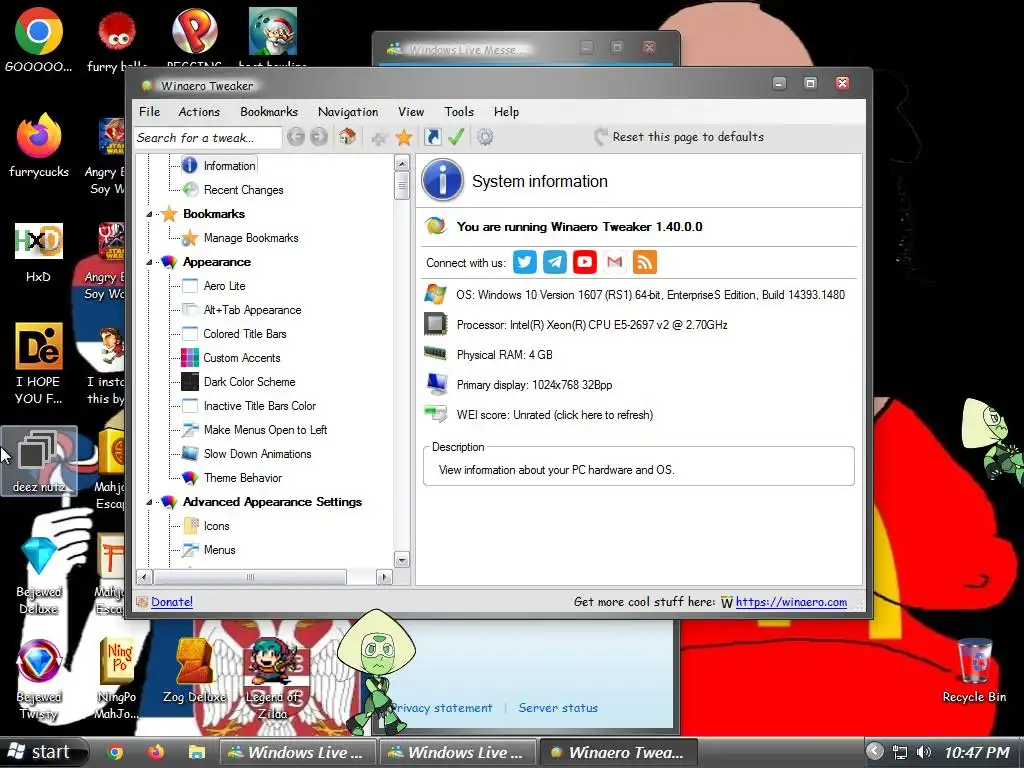The width and height of the screenshot is (1024, 768).
Task: Open the Telegram link icon
Action: pyautogui.click(x=554, y=262)
